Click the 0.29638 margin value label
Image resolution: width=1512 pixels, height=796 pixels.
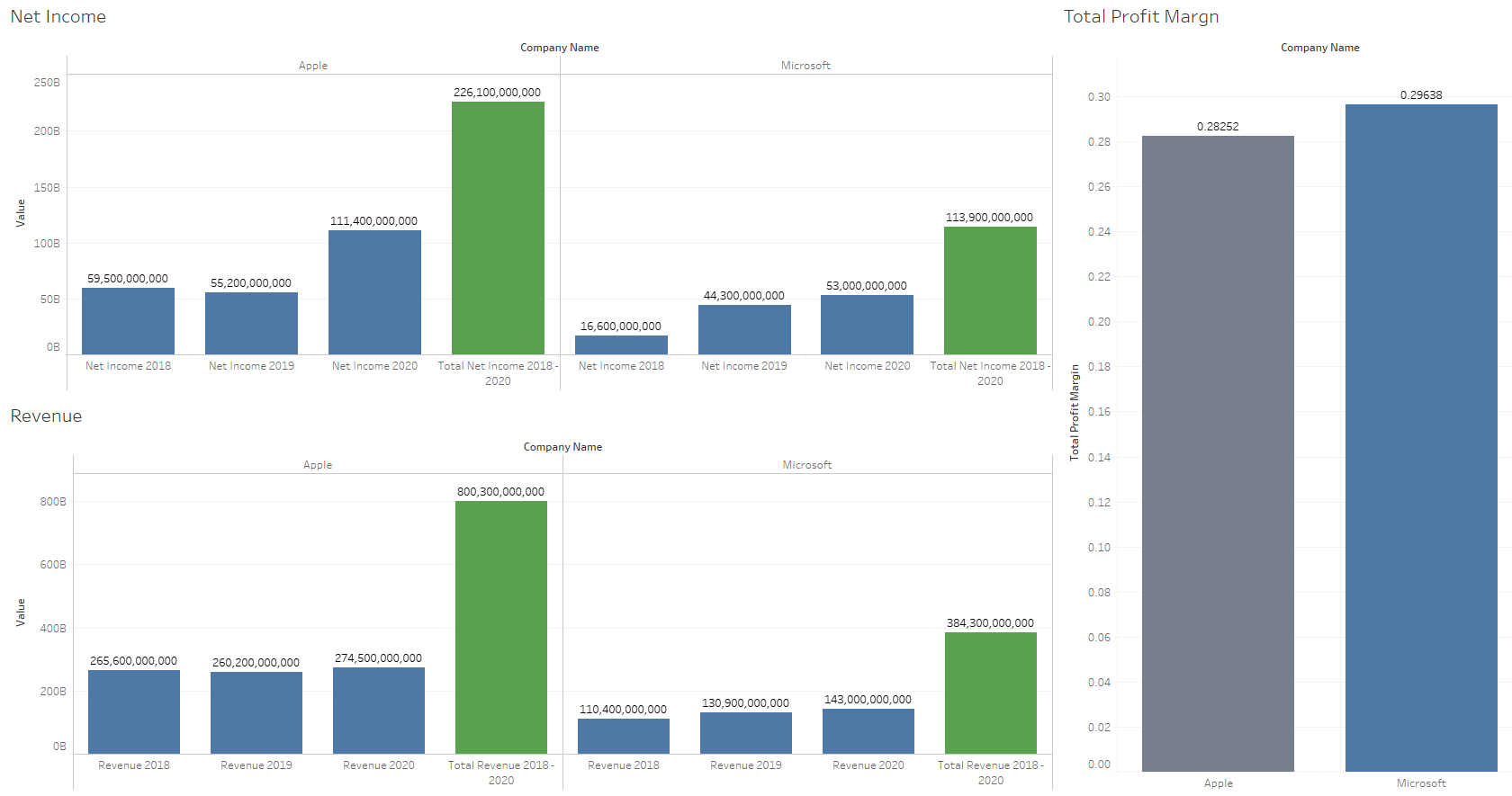pos(1421,94)
